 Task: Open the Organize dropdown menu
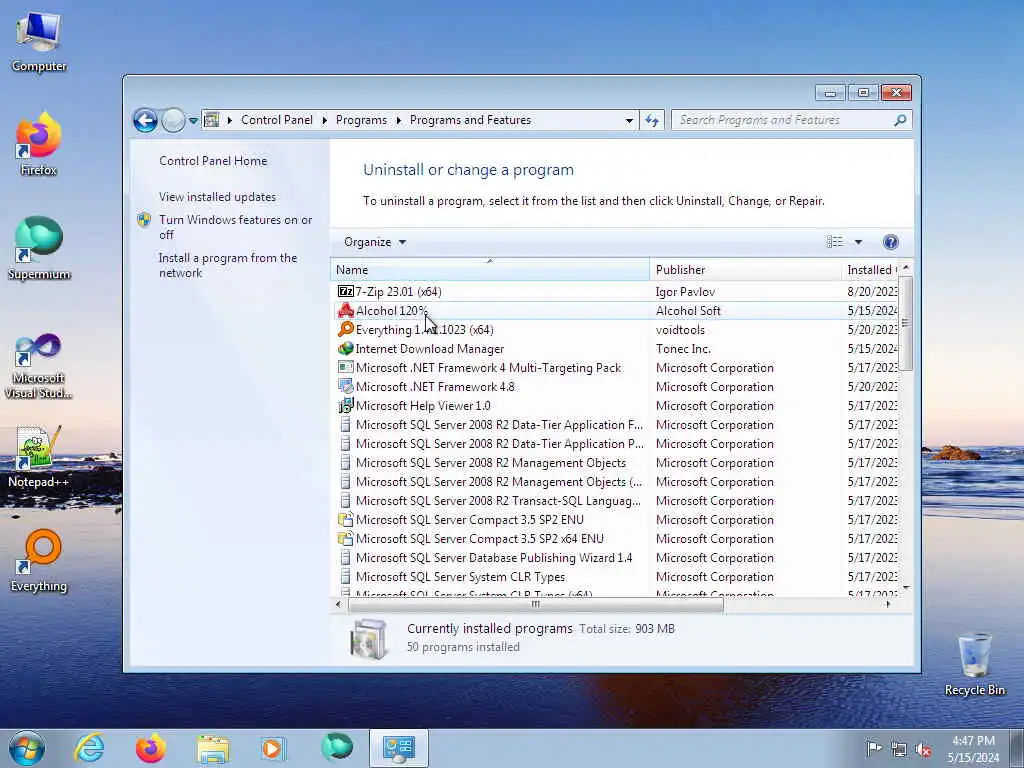point(375,242)
